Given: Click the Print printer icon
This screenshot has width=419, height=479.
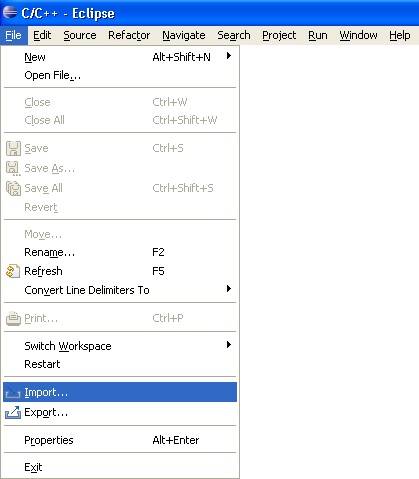Looking at the screenshot, I should 13,318.
